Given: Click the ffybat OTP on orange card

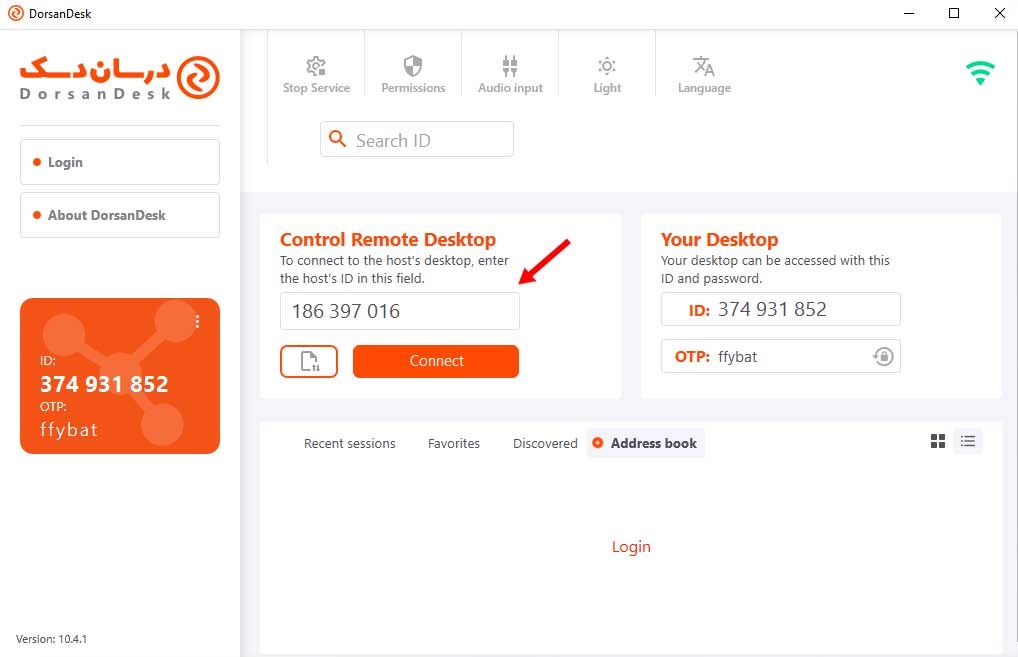Looking at the screenshot, I should 69,430.
